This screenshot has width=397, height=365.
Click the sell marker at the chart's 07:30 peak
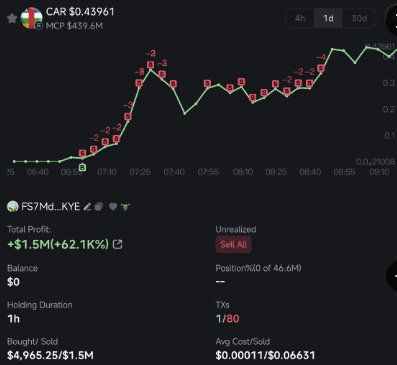[150, 65]
